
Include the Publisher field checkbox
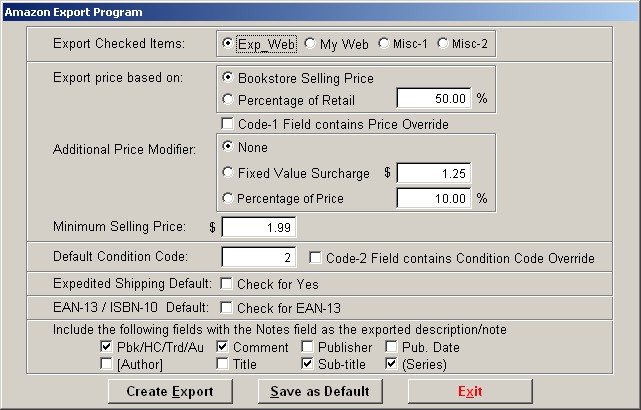(x=307, y=347)
